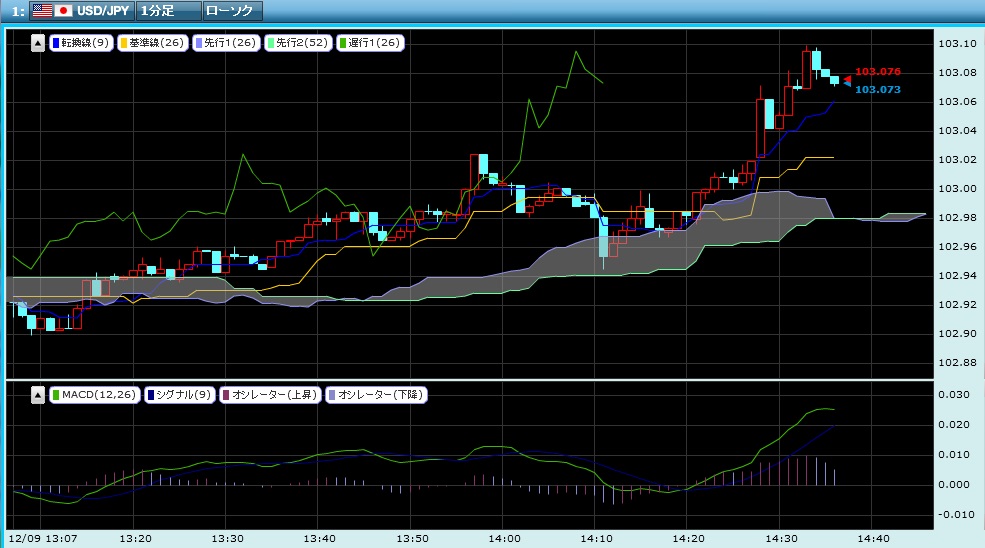Click the red ask price label 103.076
The image size is (985, 548).
878,72
